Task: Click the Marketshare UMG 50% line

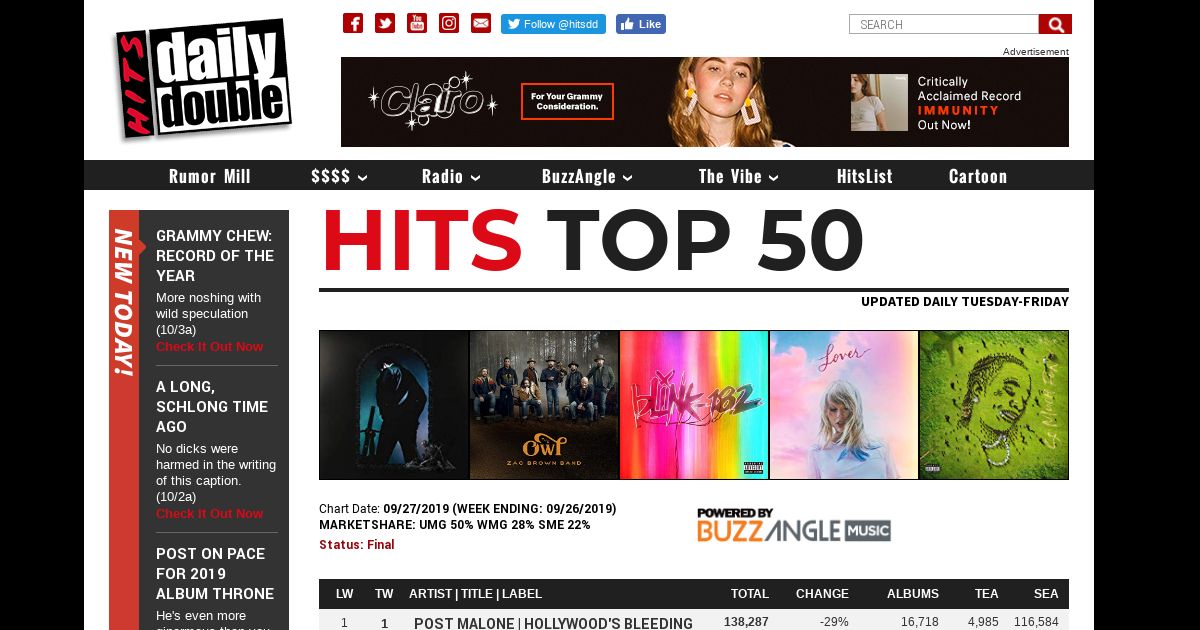Action: (455, 525)
